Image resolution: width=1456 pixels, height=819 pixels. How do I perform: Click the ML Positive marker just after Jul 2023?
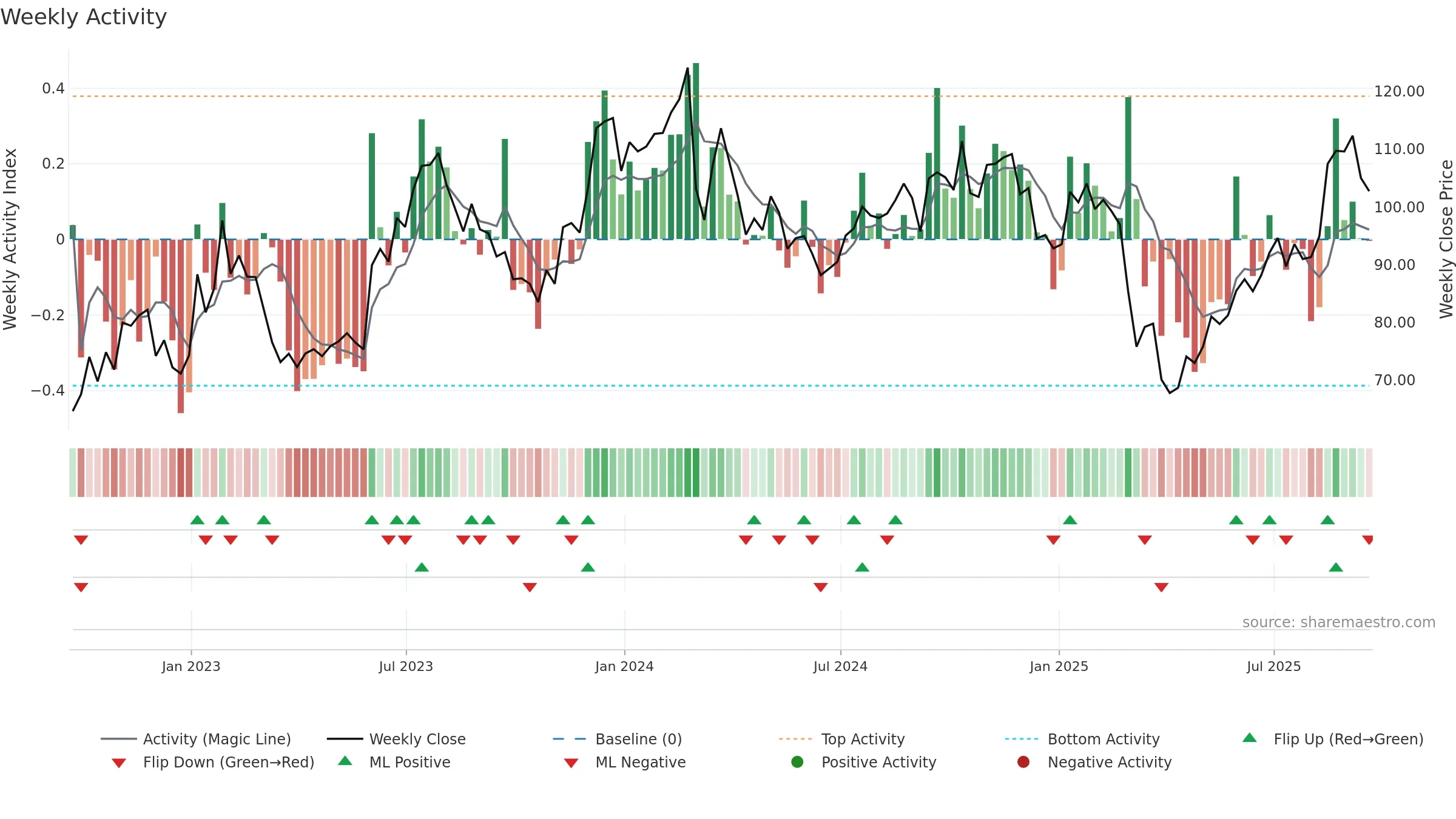(422, 567)
